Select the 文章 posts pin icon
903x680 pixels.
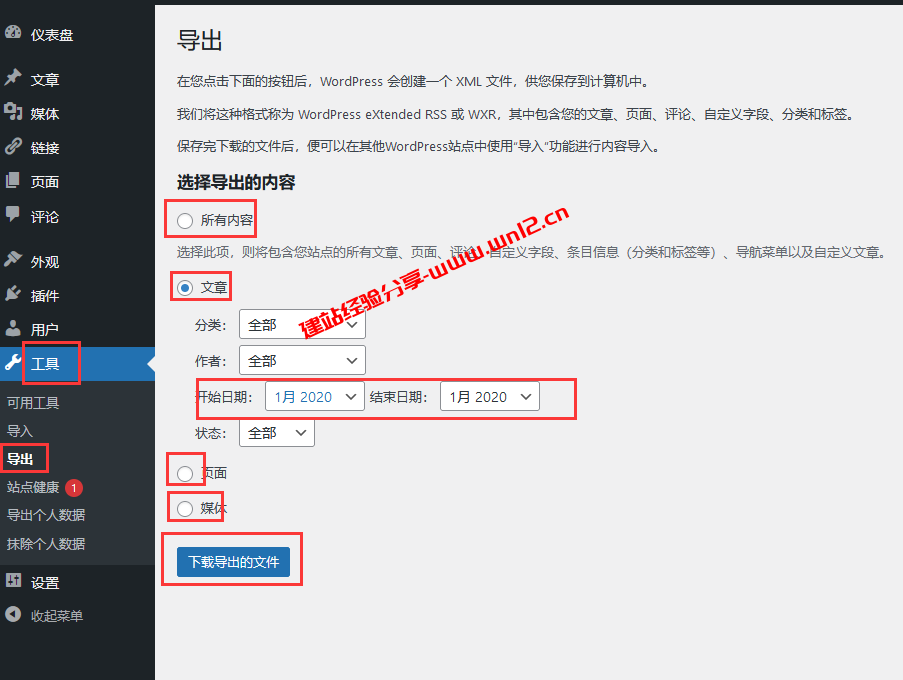click(13, 78)
